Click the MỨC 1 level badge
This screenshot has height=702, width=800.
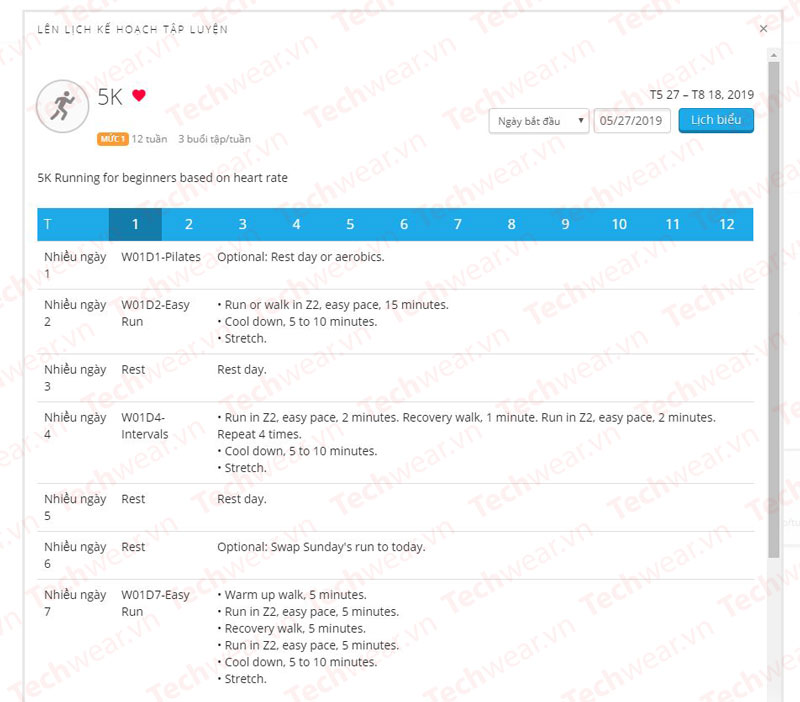point(113,139)
